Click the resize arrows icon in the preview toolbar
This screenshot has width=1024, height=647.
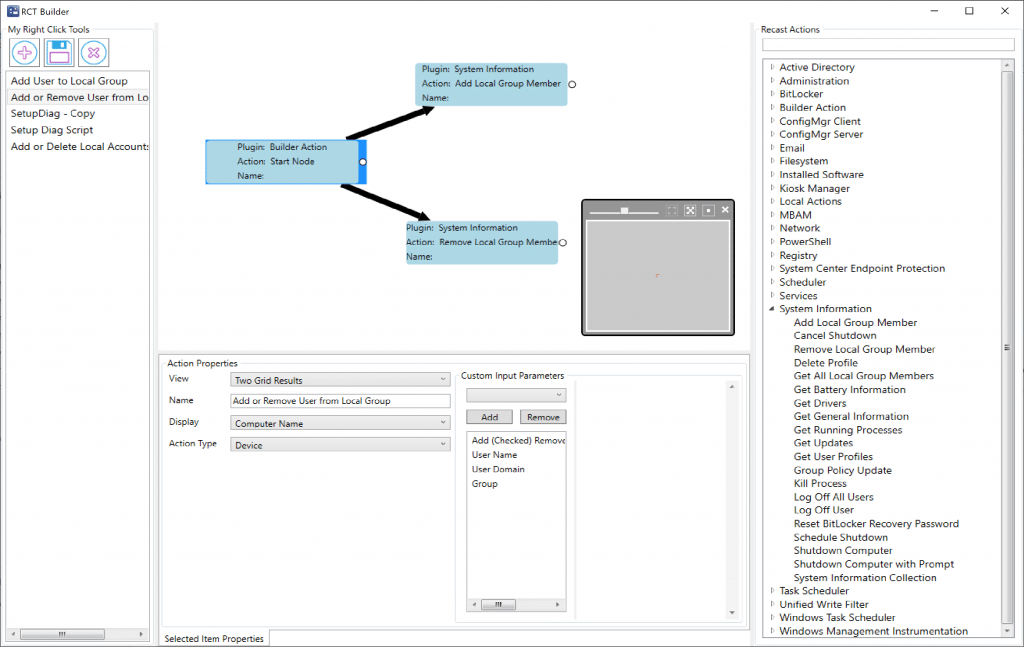coord(691,210)
